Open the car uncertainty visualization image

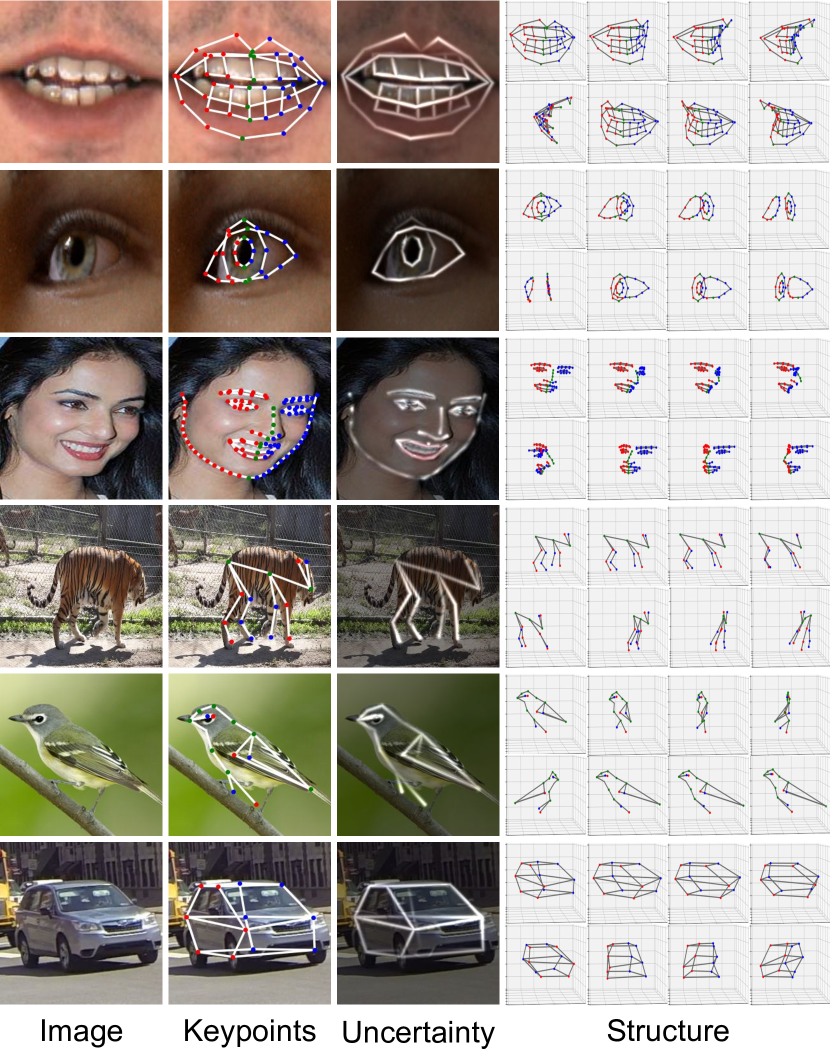(418, 924)
